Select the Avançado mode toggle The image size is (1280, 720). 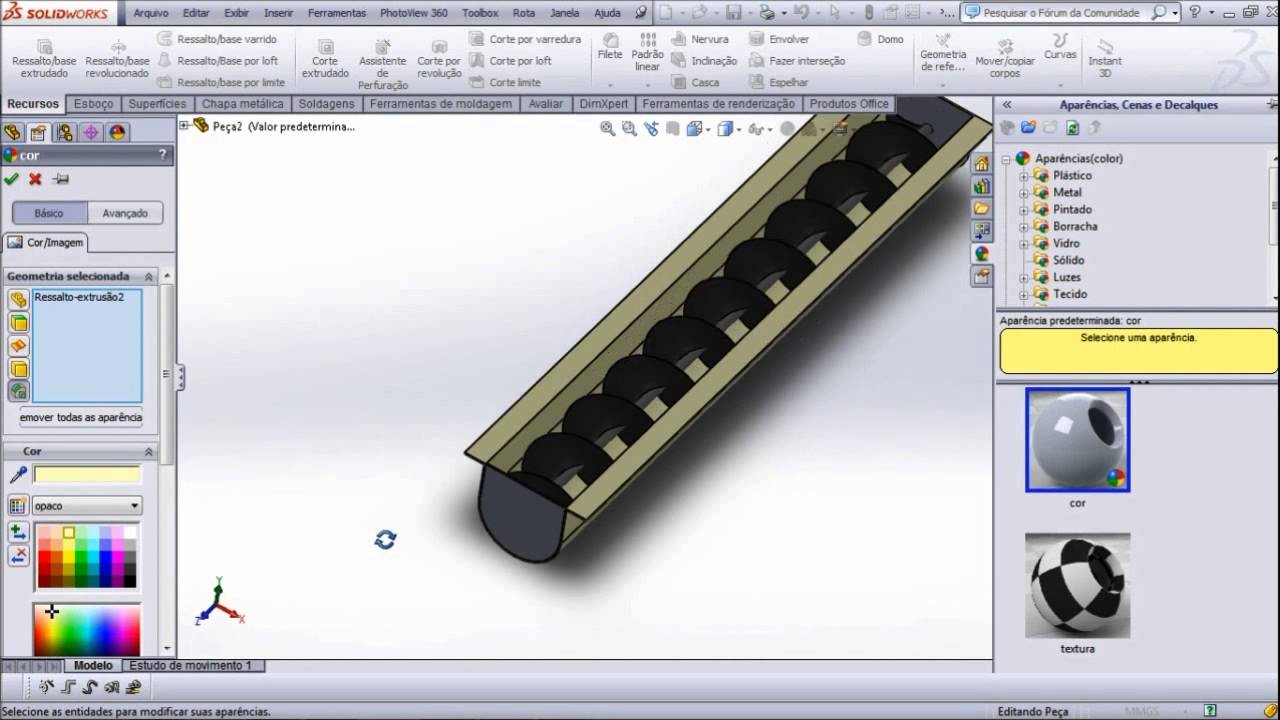pyautogui.click(x=125, y=213)
